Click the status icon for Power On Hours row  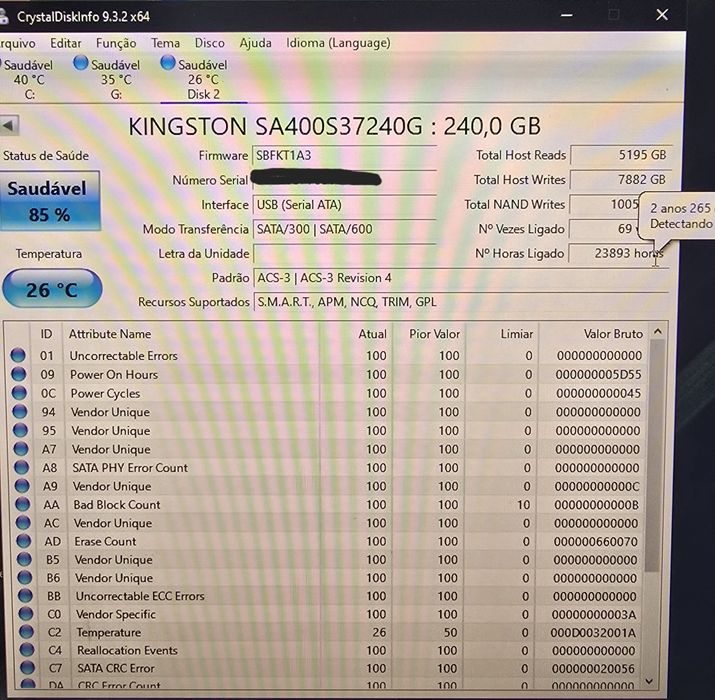point(19,374)
